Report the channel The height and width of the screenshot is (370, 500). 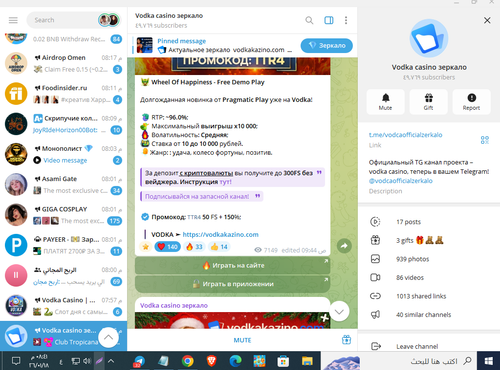471,102
